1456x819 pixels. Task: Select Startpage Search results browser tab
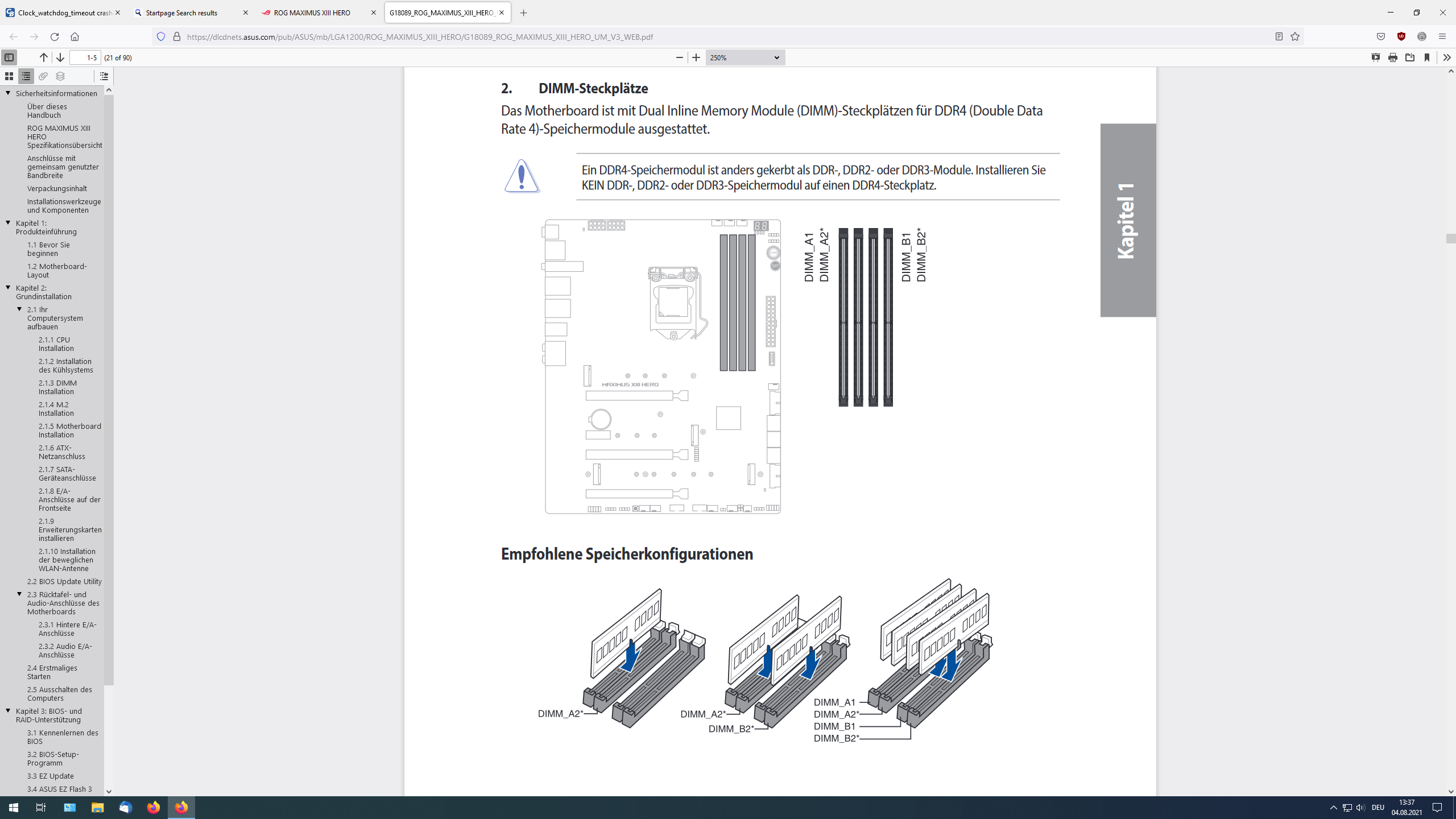point(190,12)
